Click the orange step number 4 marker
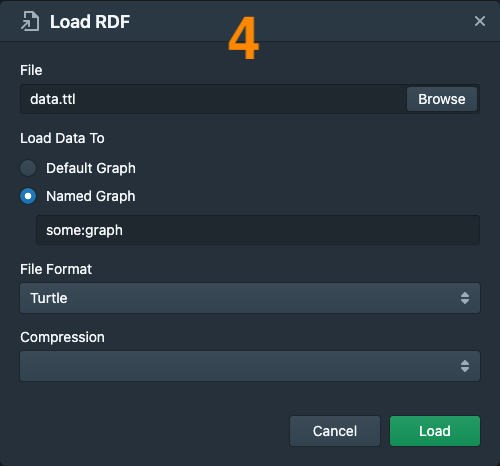The height and width of the screenshot is (466, 500). click(244, 38)
